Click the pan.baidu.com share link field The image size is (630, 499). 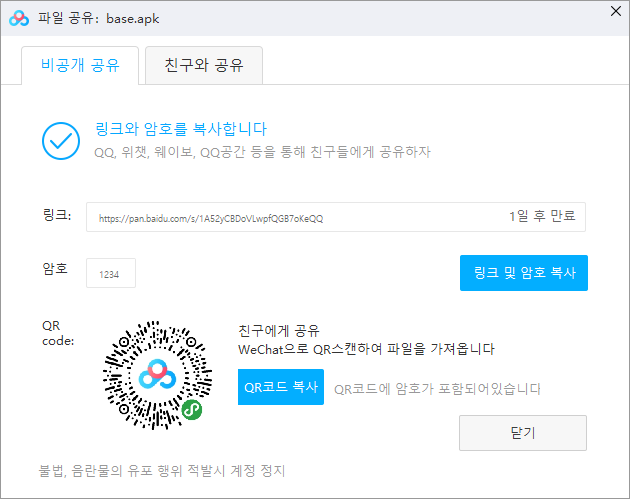(x=335, y=217)
